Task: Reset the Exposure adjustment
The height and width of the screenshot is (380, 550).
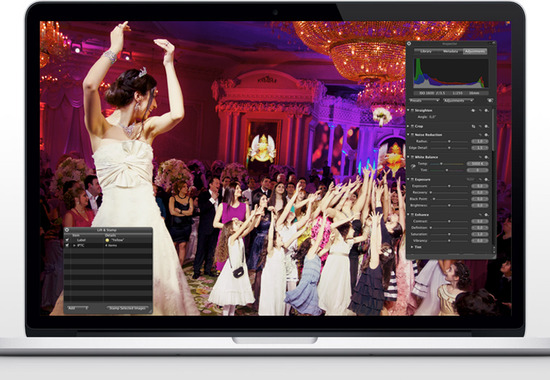Action: click(x=480, y=180)
